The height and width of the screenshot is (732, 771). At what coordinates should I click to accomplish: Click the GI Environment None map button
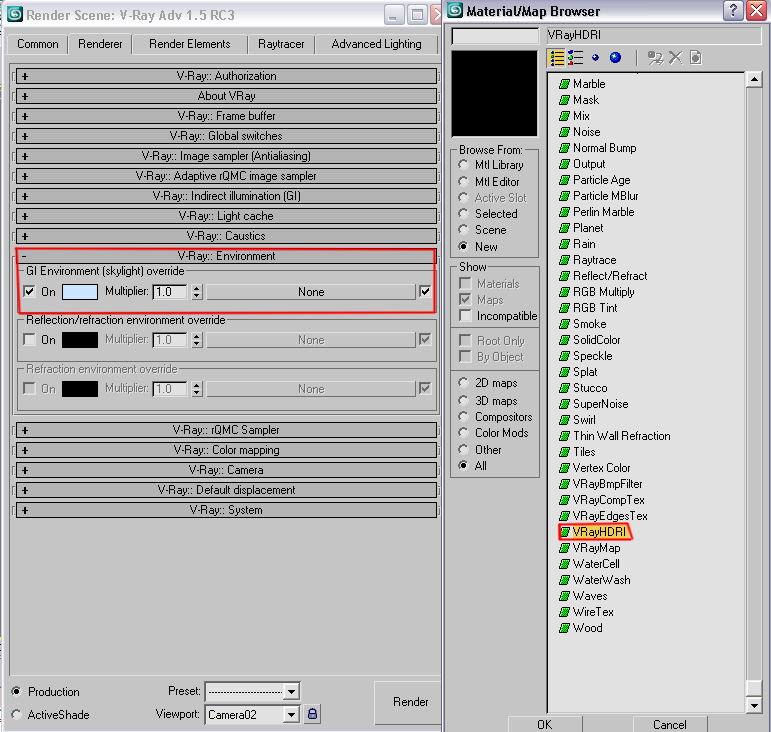tap(311, 292)
